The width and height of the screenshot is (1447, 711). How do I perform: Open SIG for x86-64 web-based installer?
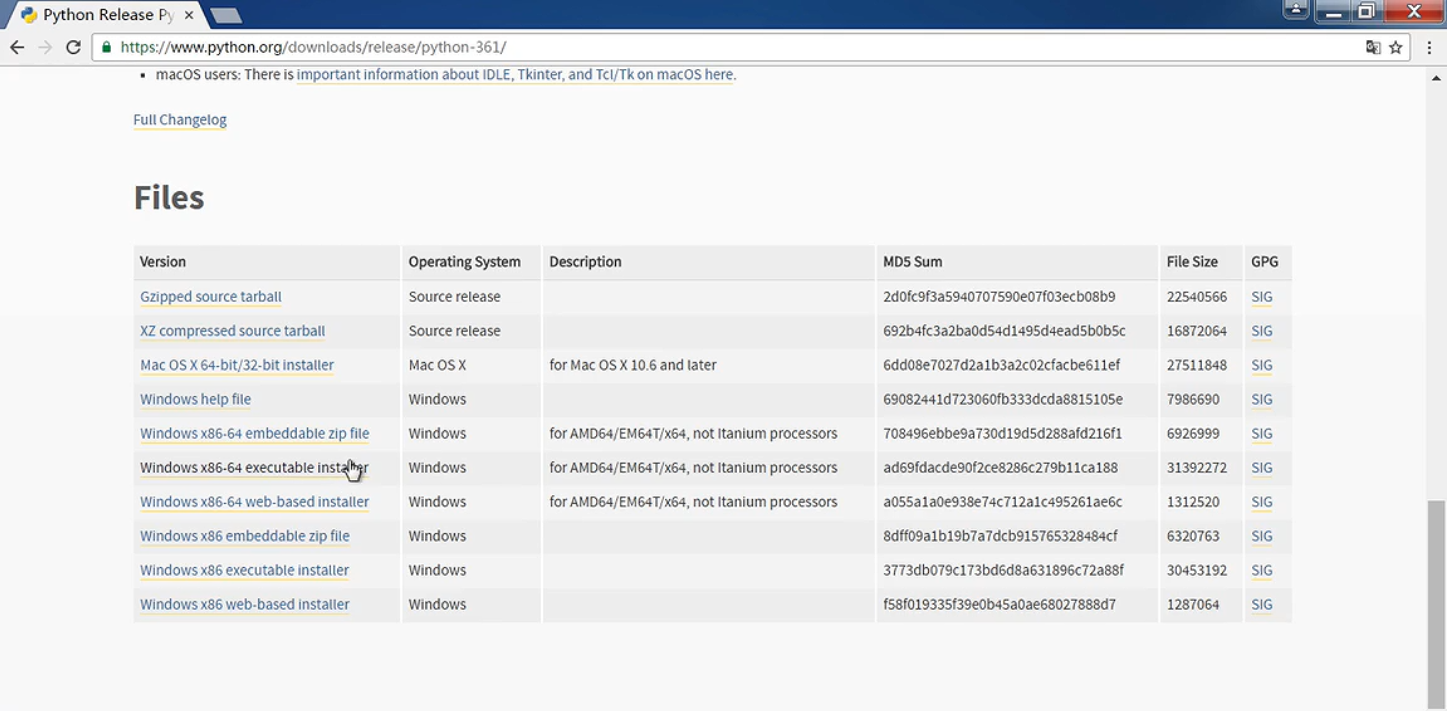pos(1262,502)
